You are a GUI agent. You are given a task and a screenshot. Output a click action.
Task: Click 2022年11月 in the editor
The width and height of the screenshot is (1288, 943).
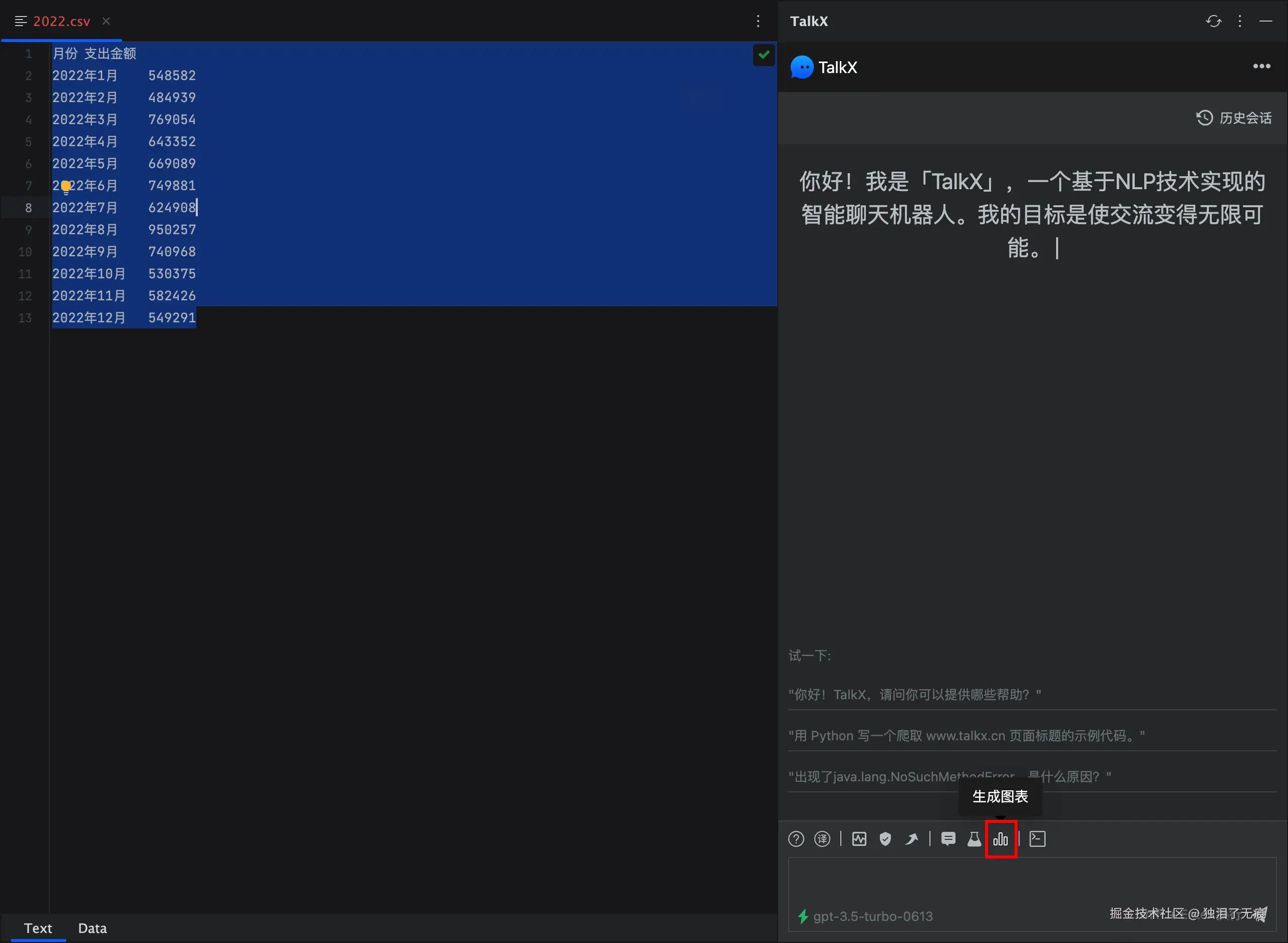(89, 296)
